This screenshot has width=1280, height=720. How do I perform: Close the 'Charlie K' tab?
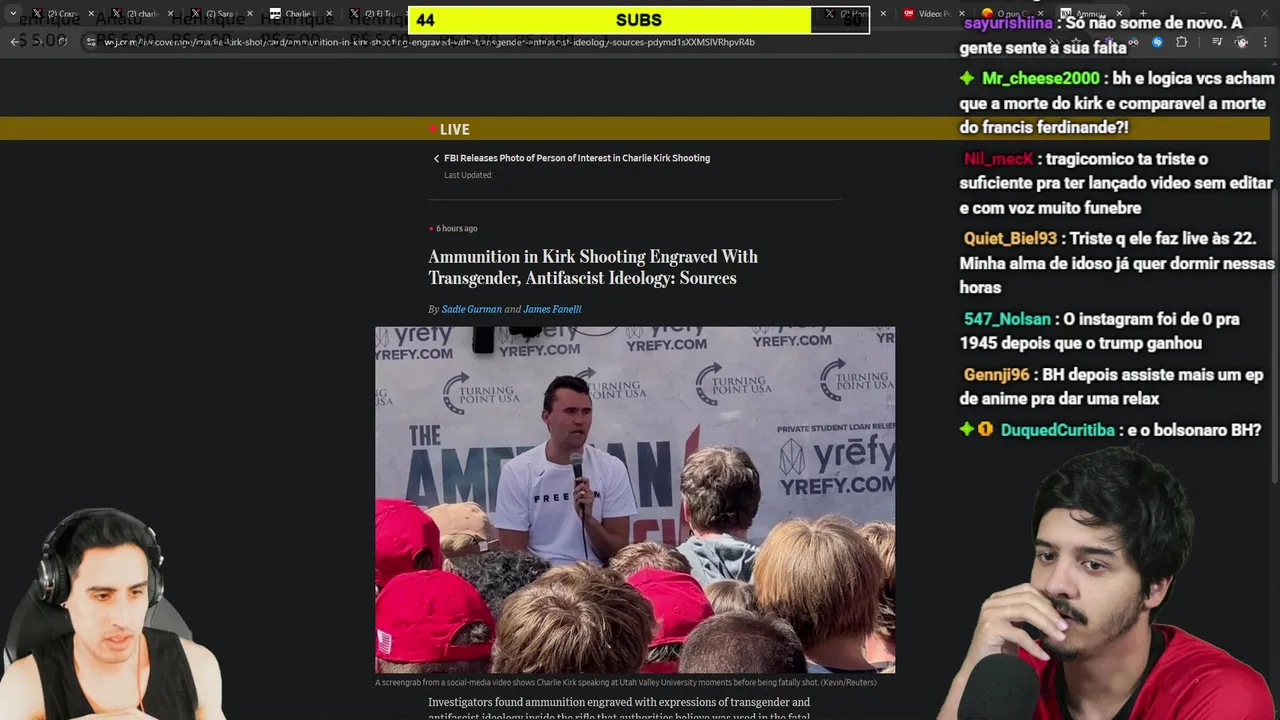[x=329, y=14]
